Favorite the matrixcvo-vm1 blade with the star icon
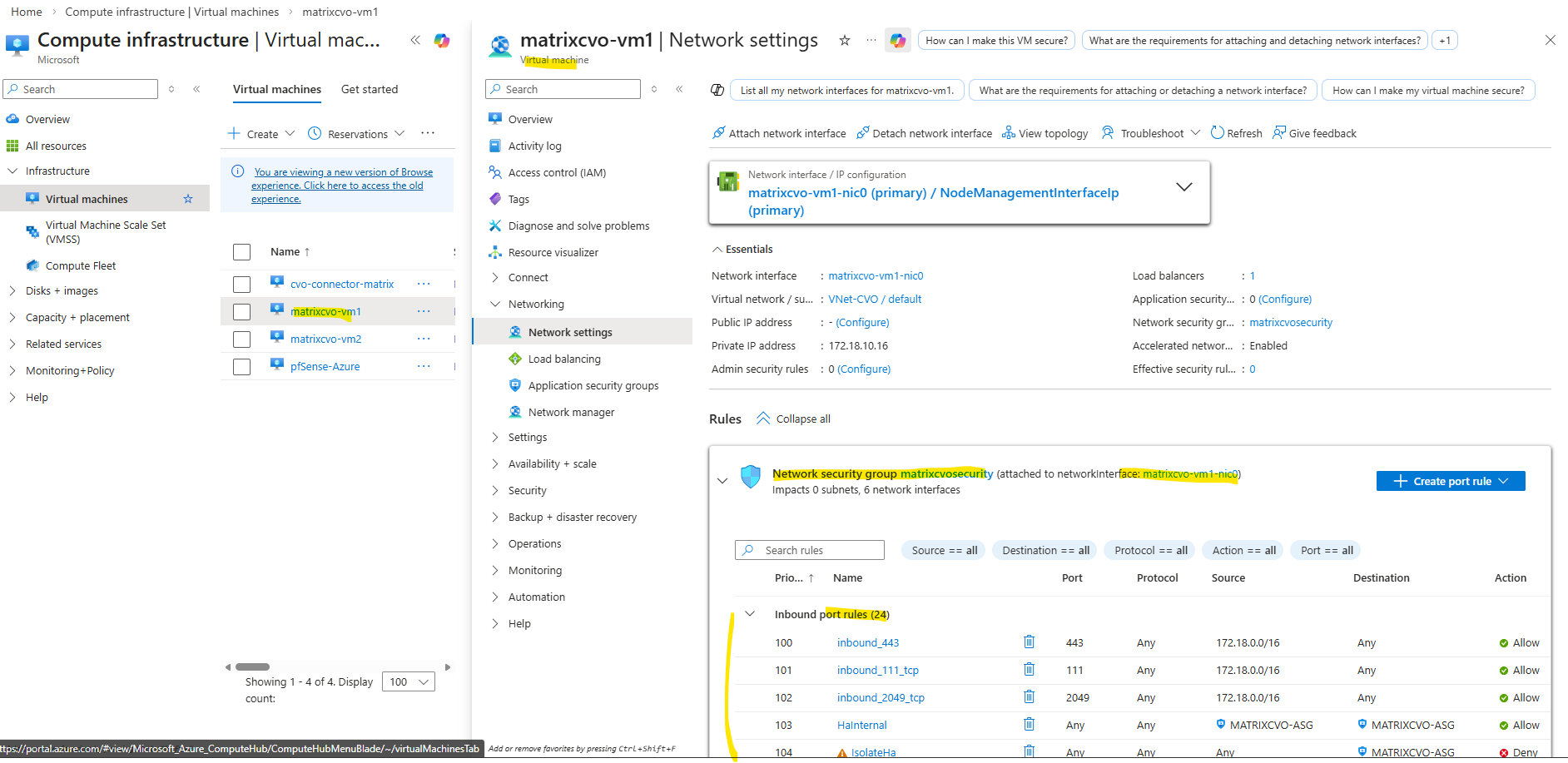The height and width of the screenshot is (763, 1568). point(845,40)
